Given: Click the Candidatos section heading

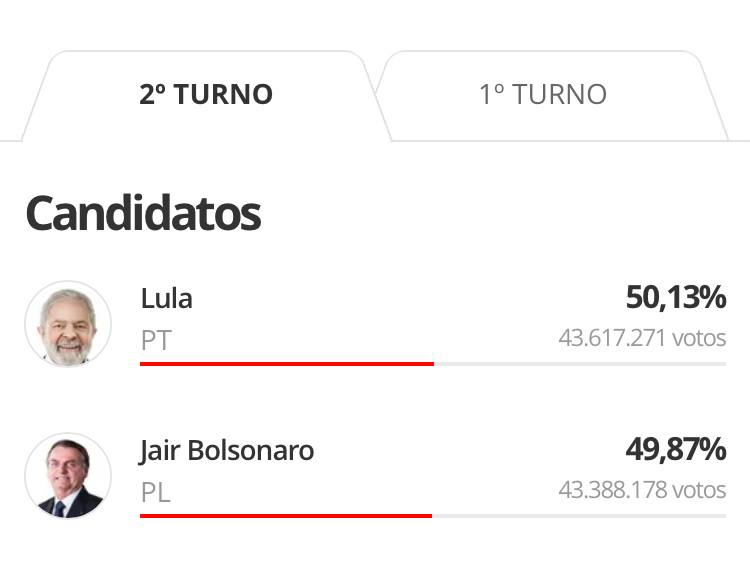Looking at the screenshot, I should (x=143, y=214).
